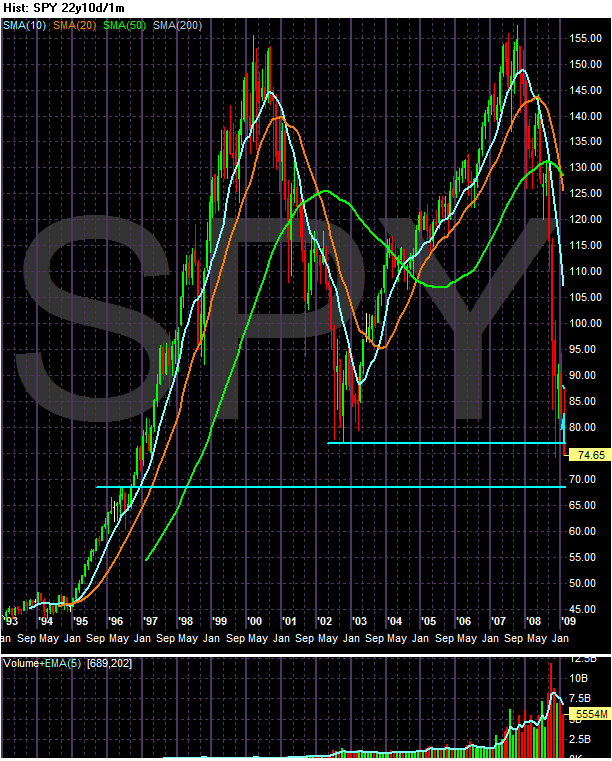Click the '04 year label on time axis
The width and height of the screenshot is (612, 761).
[394, 621]
